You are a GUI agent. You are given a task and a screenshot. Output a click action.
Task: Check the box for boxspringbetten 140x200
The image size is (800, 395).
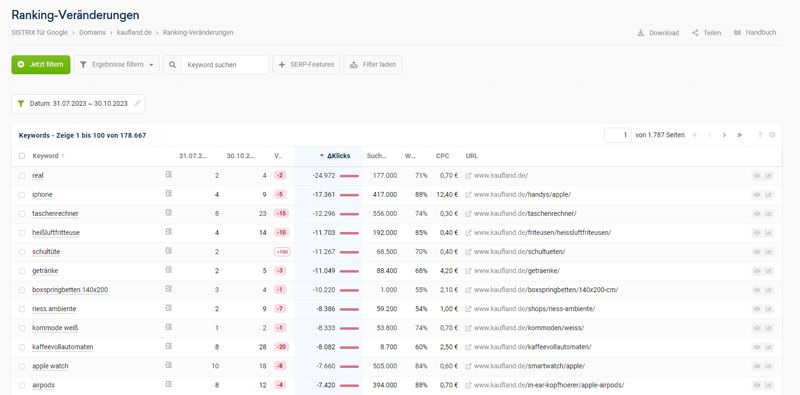pos(22,290)
